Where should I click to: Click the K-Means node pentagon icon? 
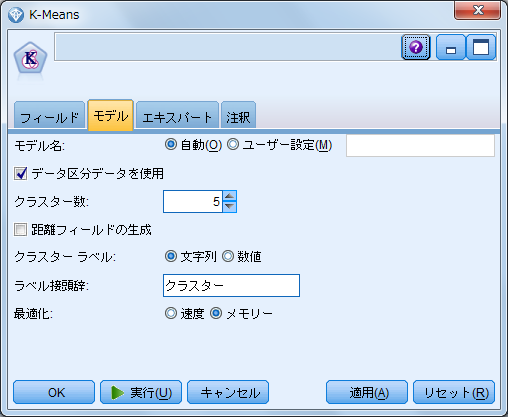[30, 58]
